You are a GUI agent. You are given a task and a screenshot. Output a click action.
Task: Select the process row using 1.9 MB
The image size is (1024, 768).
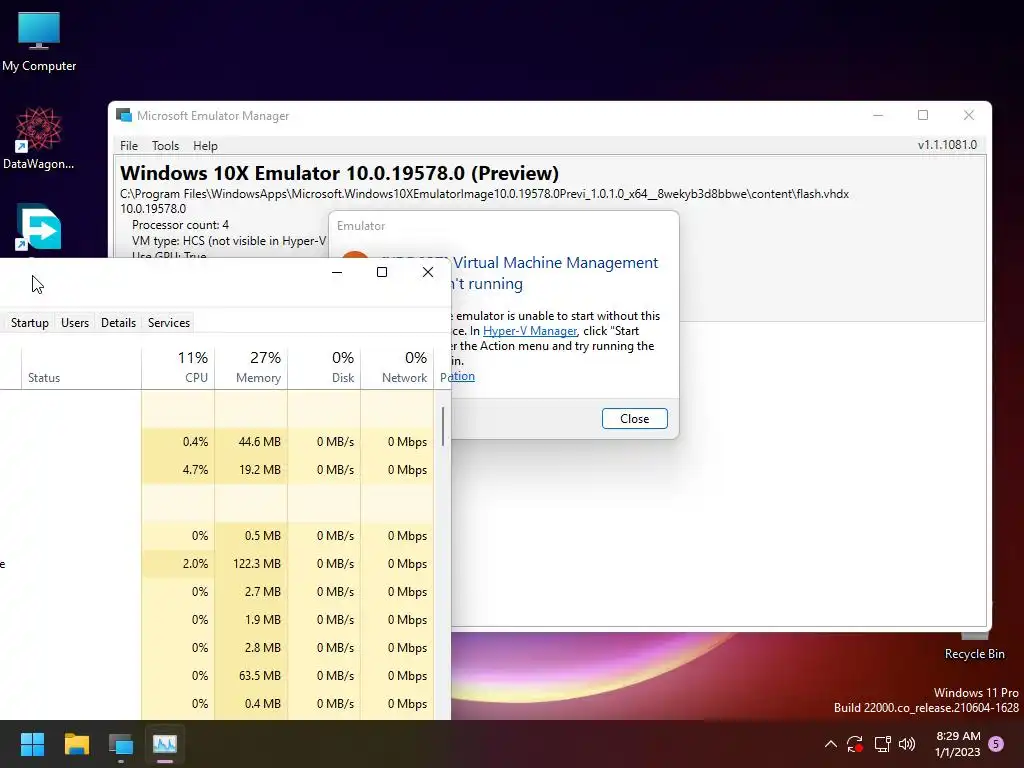(x=216, y=620)
